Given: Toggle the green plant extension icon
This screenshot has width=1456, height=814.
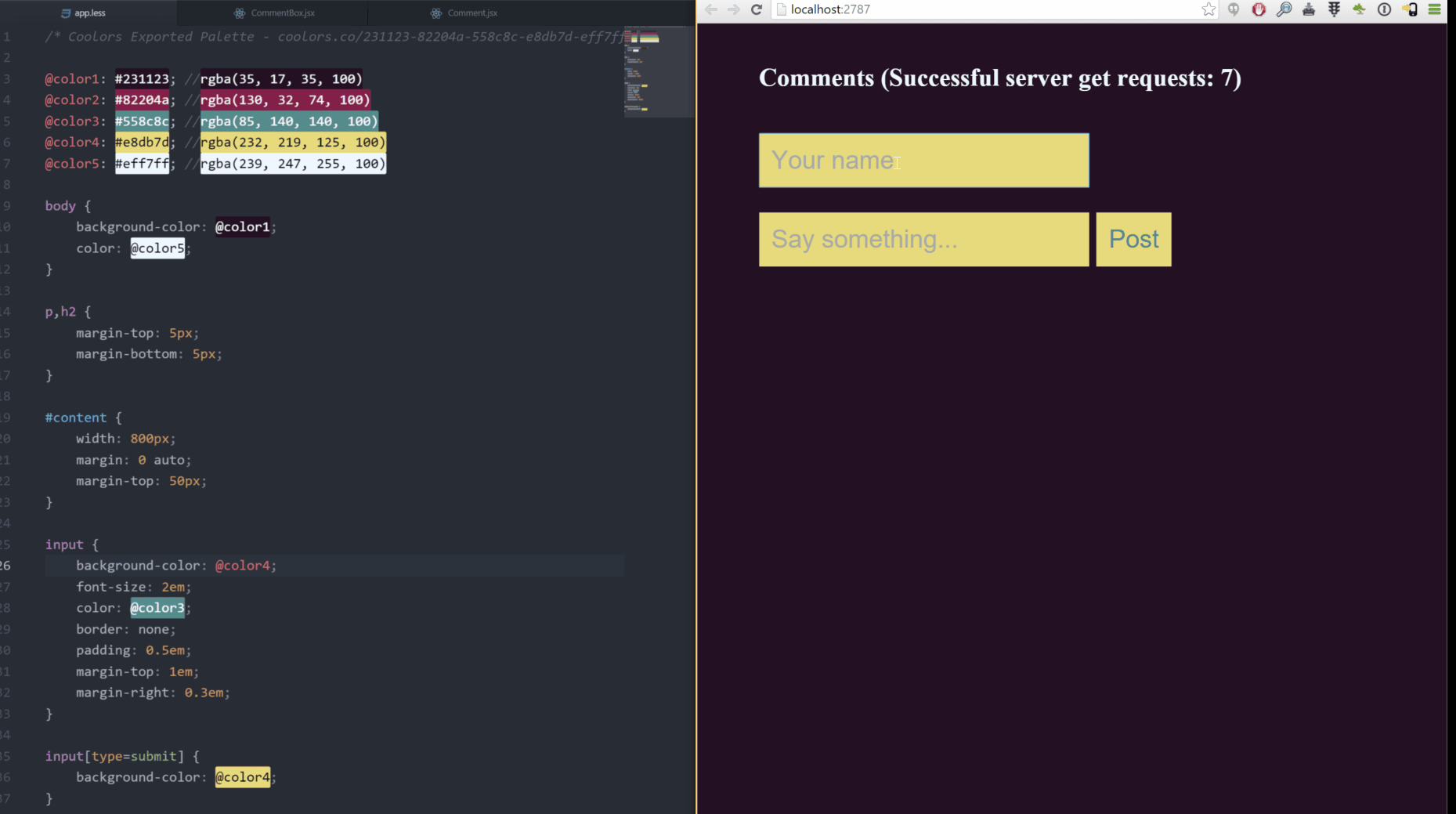Looking at the screenshot, I should click(1358, 9).
